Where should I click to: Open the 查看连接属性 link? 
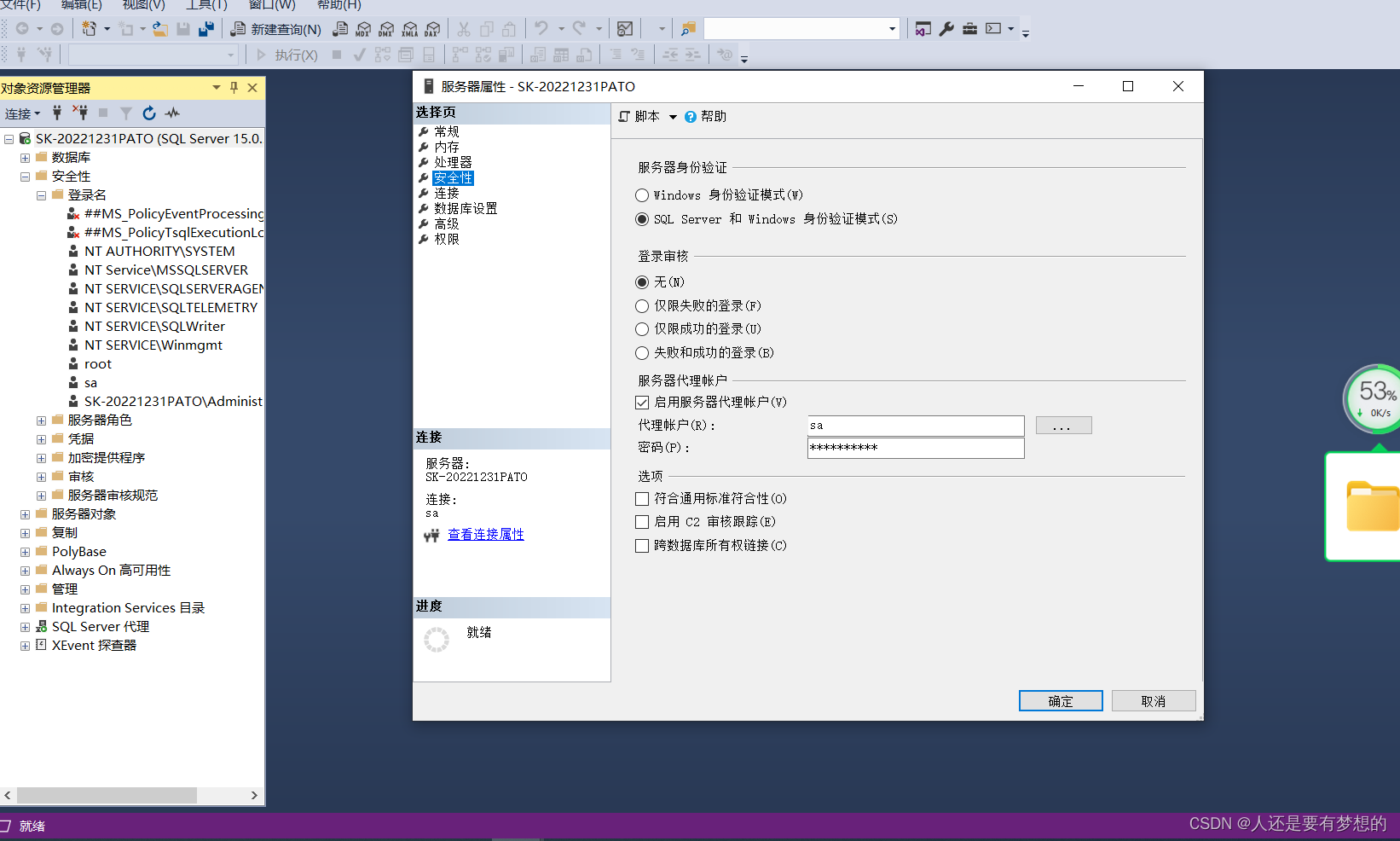click(x=486, y=535)
